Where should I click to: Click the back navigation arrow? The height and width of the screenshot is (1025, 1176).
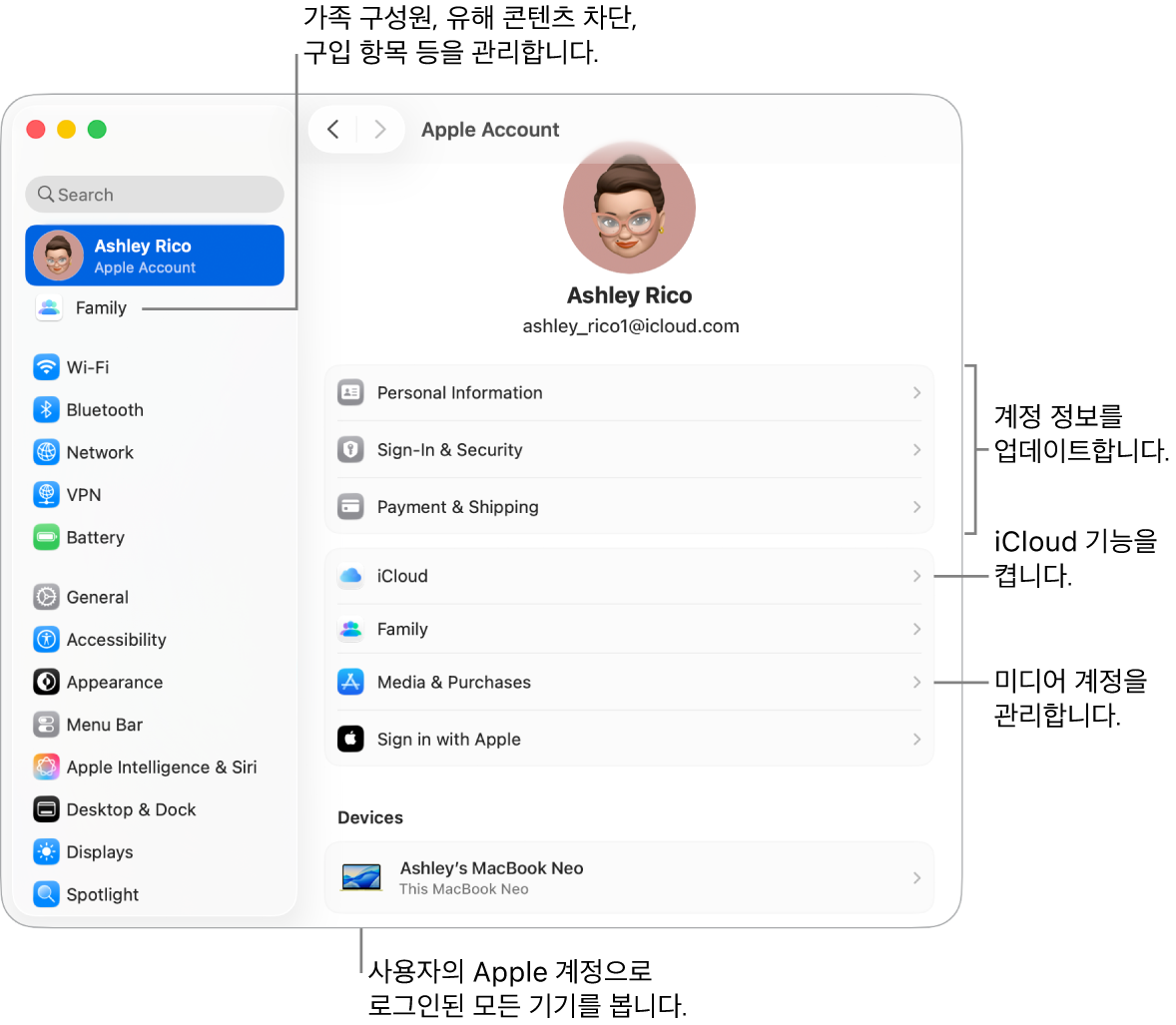point(332,129)
